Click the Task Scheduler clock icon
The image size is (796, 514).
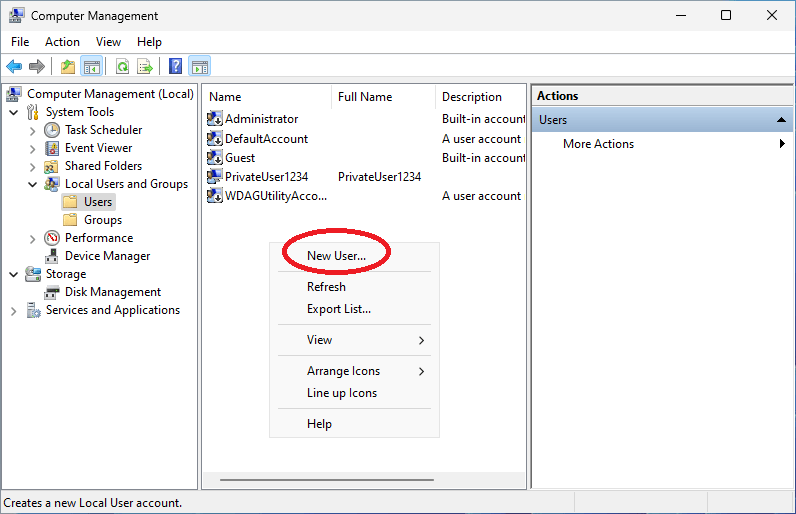tap(52, 130)
